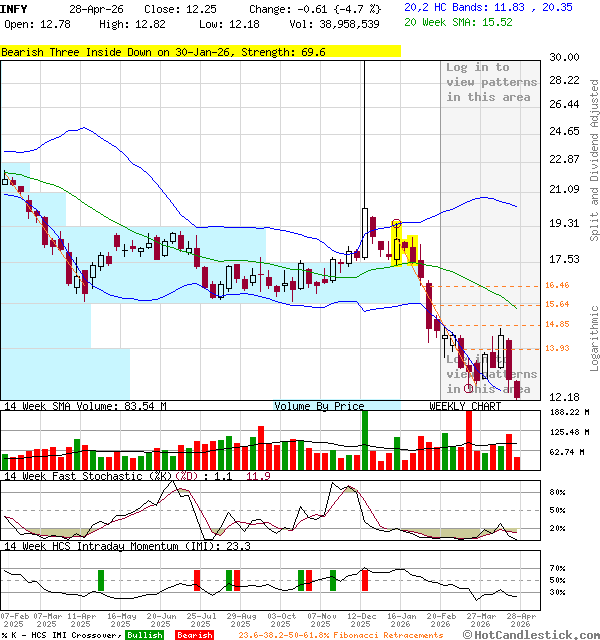Click the 14 Week SMA Volume title
The width and height of the screenshot is (600, 640).
click(83, 406)
